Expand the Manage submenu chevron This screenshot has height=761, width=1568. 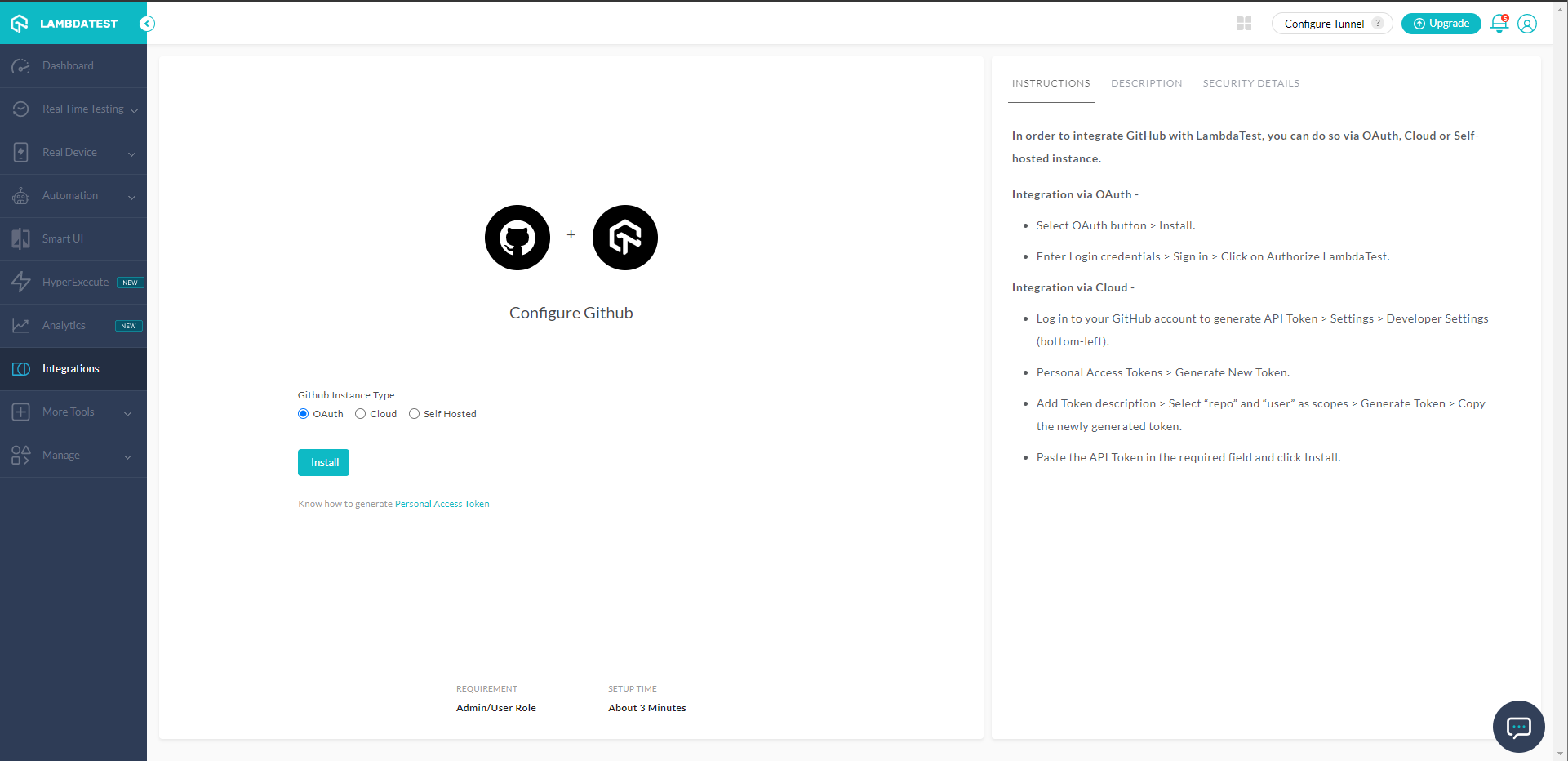click(x=127, y=456)
